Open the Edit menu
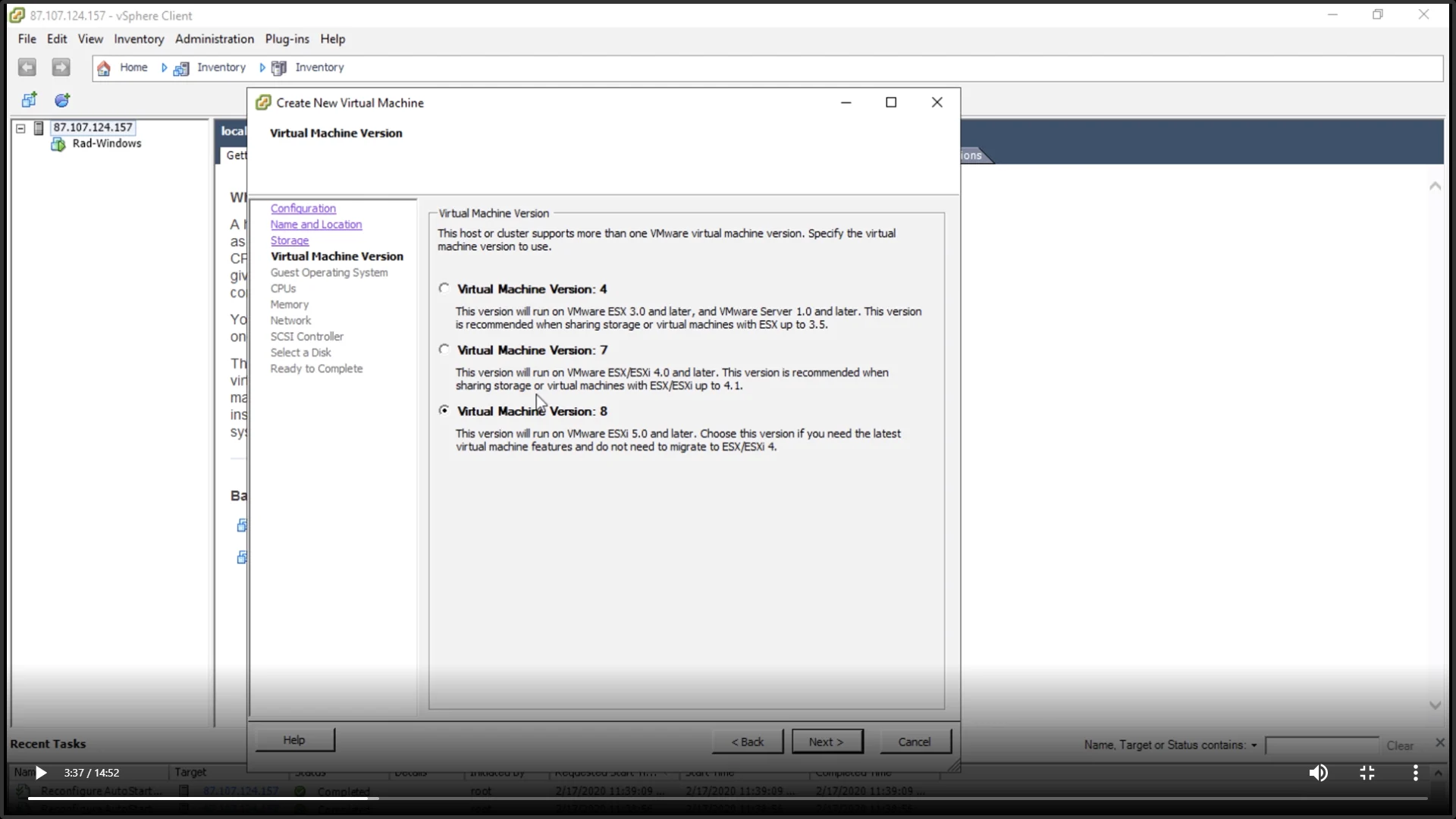The width and height of the screenshot is (1456, 819). point(57,39)
